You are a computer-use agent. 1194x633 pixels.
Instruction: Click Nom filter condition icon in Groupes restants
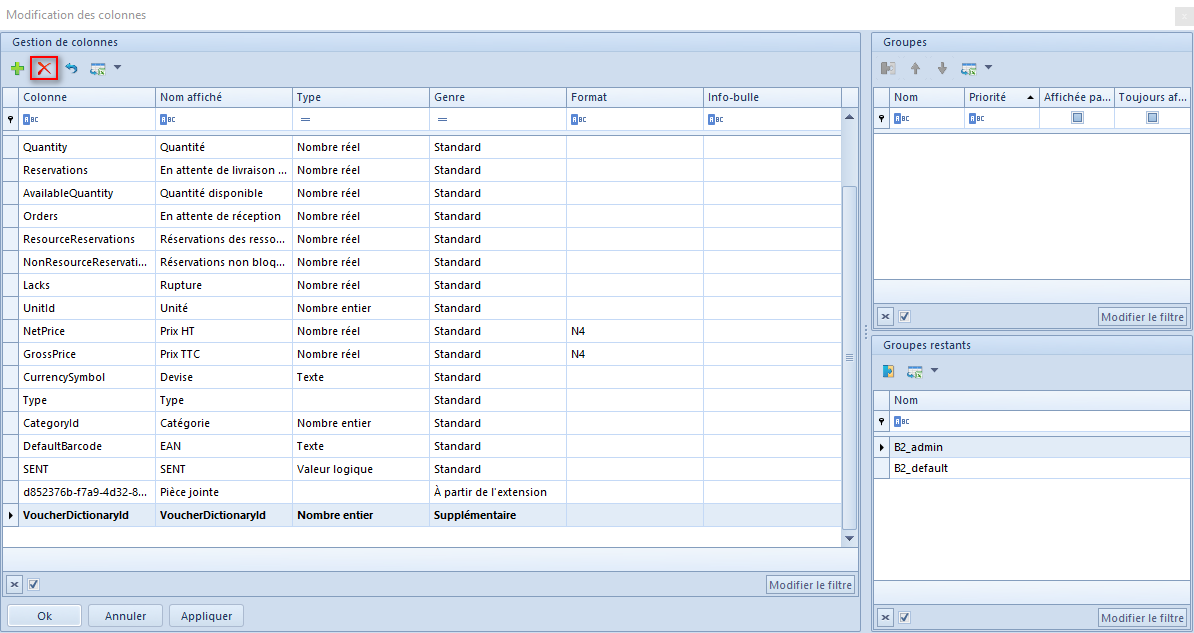pos(902,420)
